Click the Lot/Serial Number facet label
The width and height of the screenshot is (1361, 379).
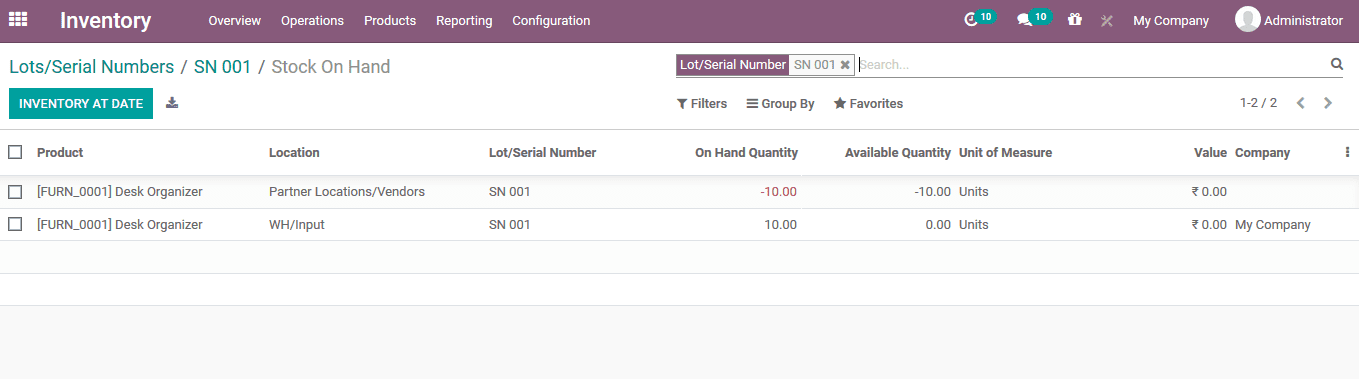click(733, 65)
